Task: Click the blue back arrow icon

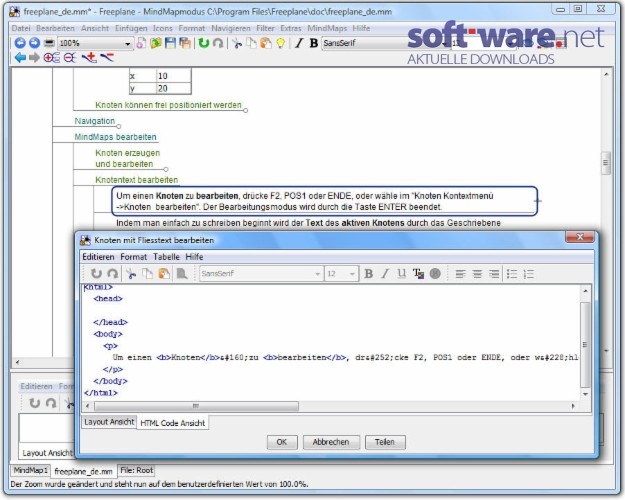Action: tap(20, 58)
